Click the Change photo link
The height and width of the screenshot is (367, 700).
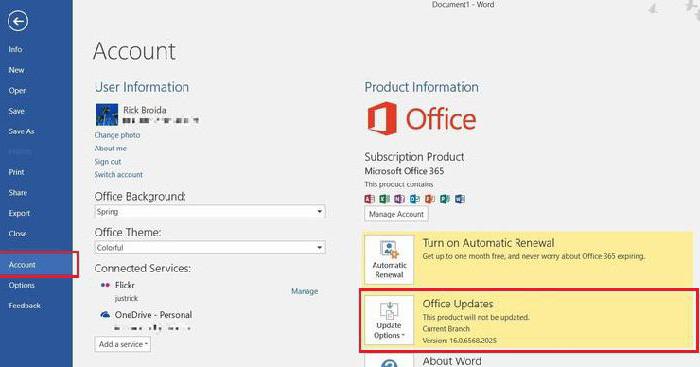tap(117, 135)
